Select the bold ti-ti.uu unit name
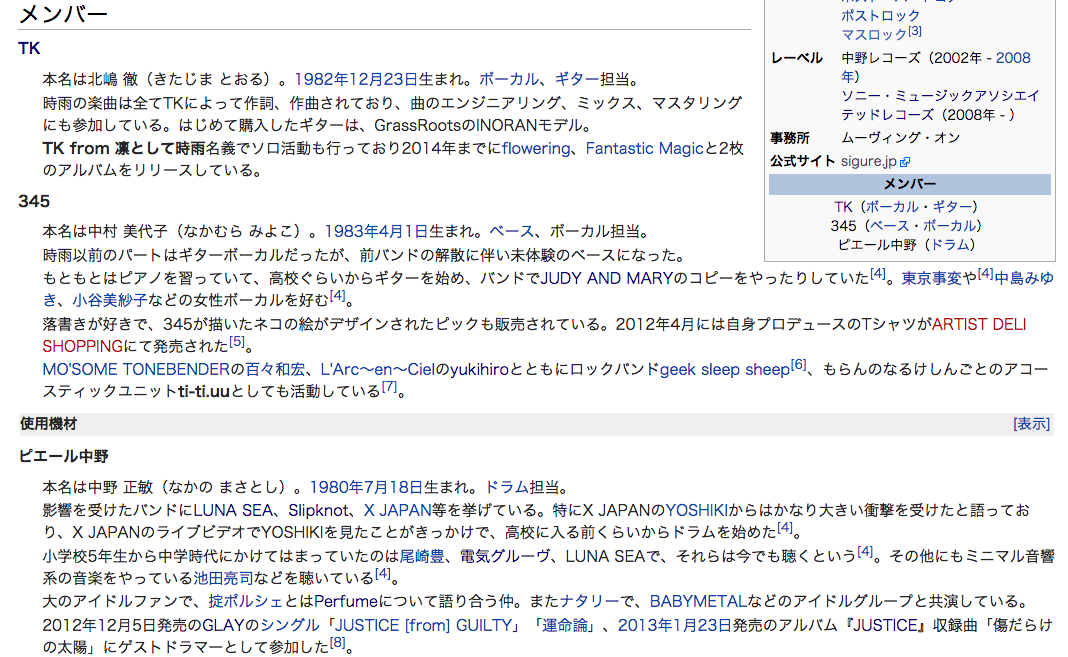Screen dimensions: 1068x657 204,391
